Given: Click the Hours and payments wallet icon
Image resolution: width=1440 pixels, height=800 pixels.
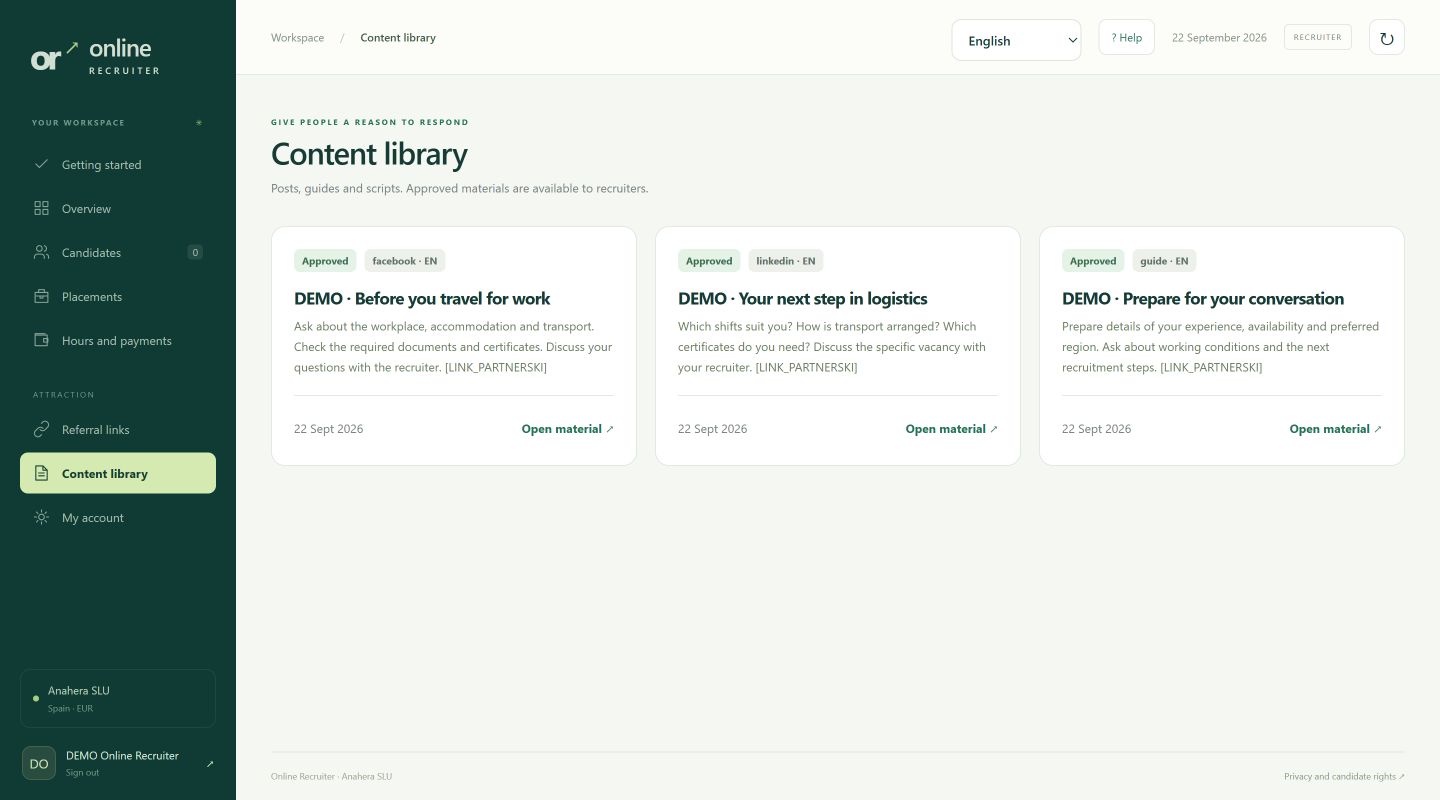Looking at the screenshot, I should click(x=41, y=340).
